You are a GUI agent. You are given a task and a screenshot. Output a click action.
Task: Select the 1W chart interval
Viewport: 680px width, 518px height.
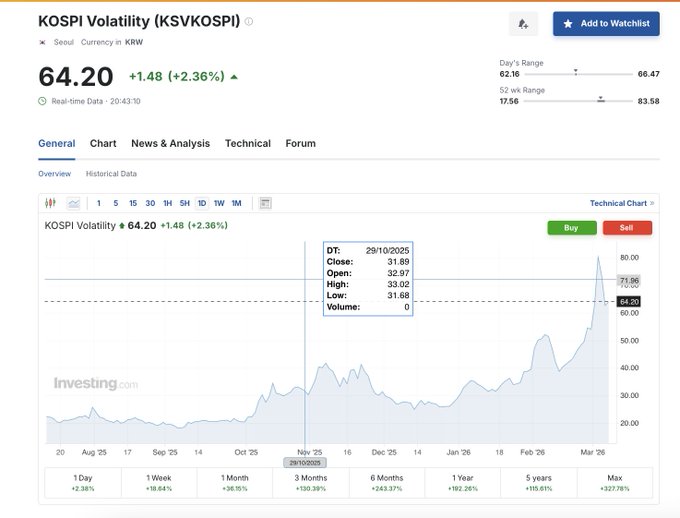219,203
